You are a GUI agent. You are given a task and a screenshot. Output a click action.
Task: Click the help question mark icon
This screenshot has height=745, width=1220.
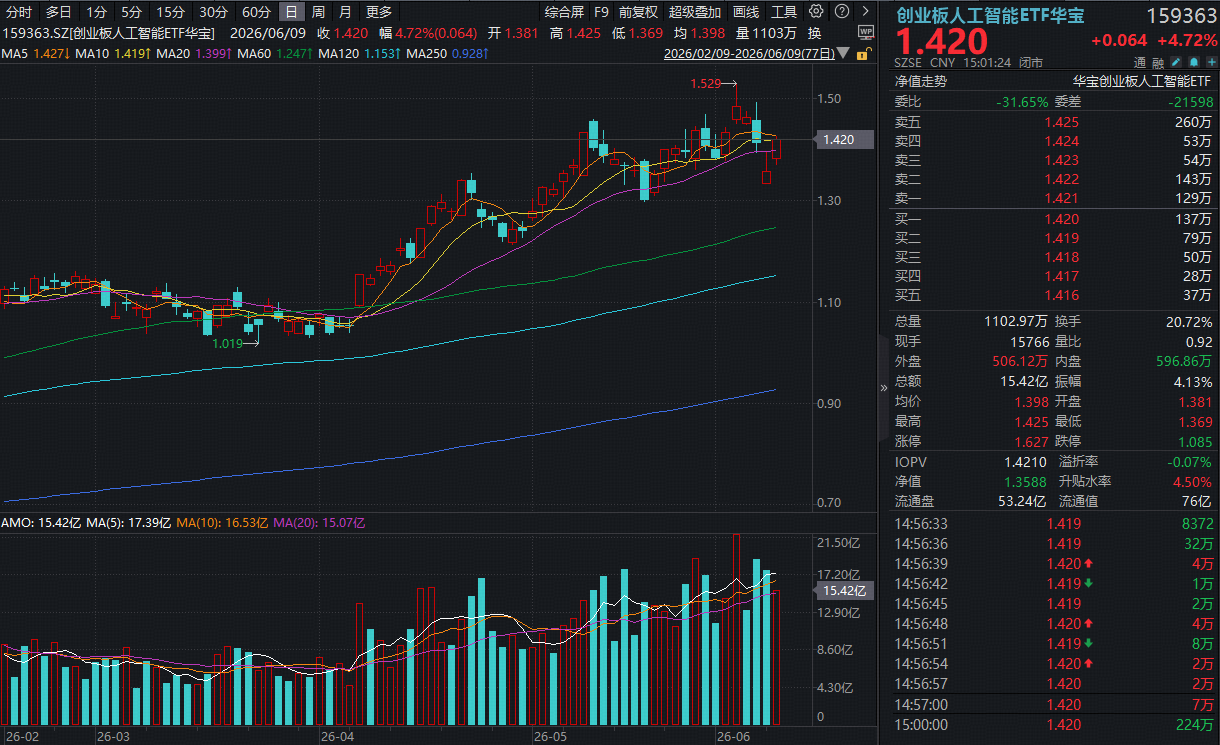(x=841, y=12)
